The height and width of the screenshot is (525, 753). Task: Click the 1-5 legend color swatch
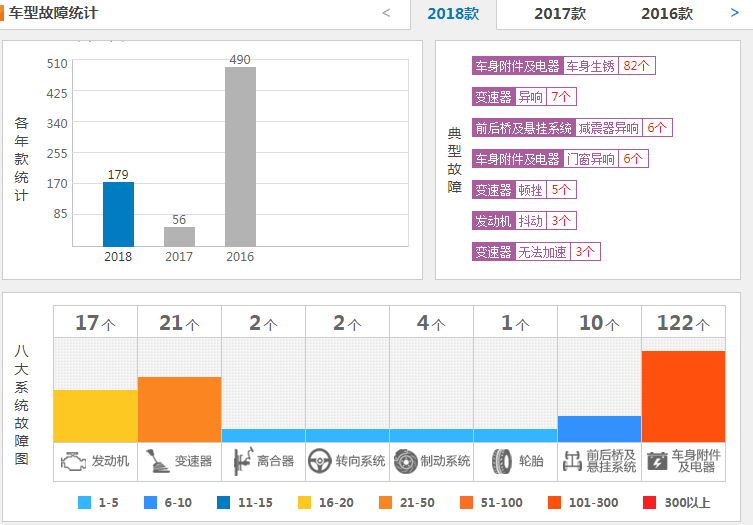85,502
